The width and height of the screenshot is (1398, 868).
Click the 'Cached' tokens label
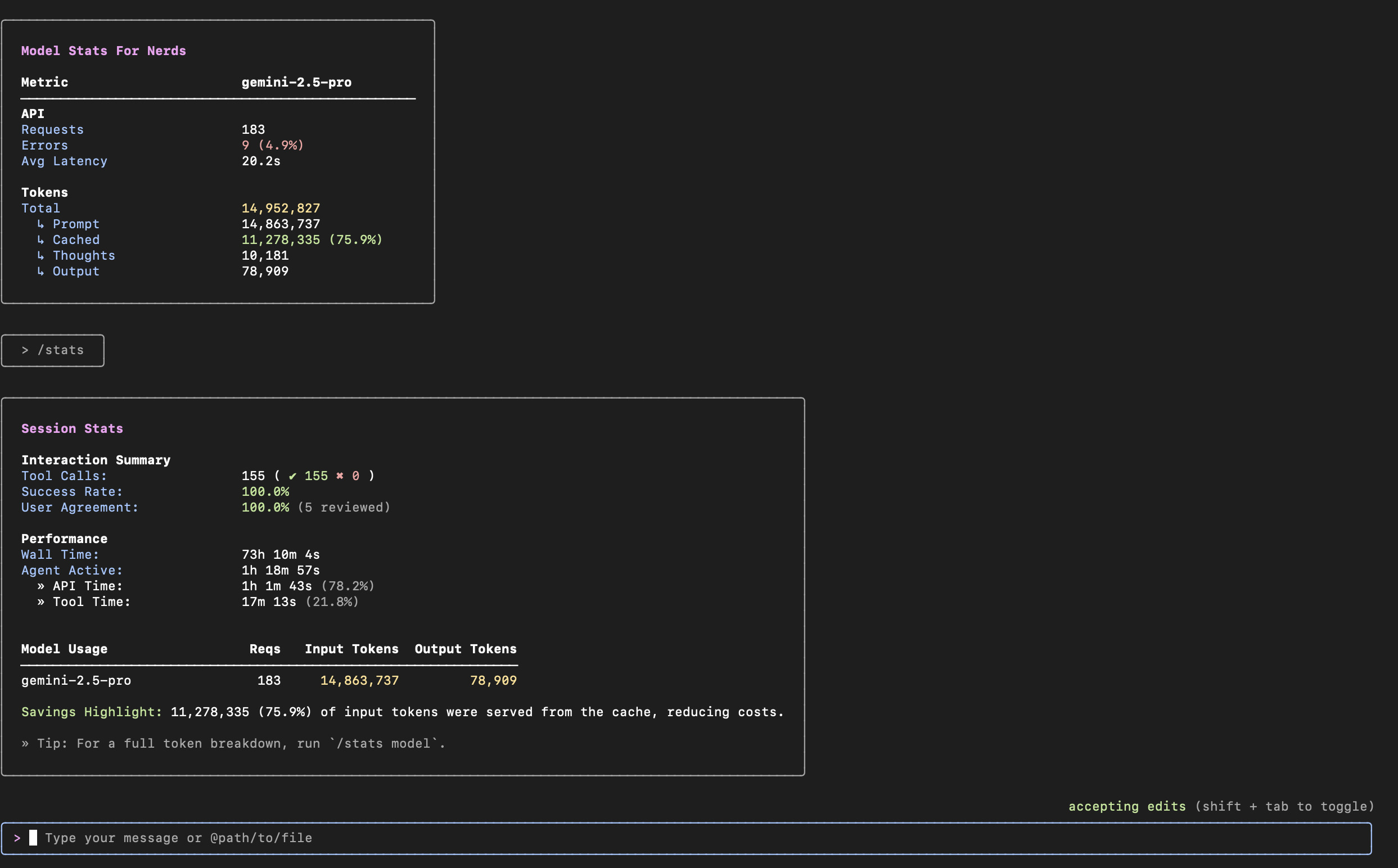point(76,240)
